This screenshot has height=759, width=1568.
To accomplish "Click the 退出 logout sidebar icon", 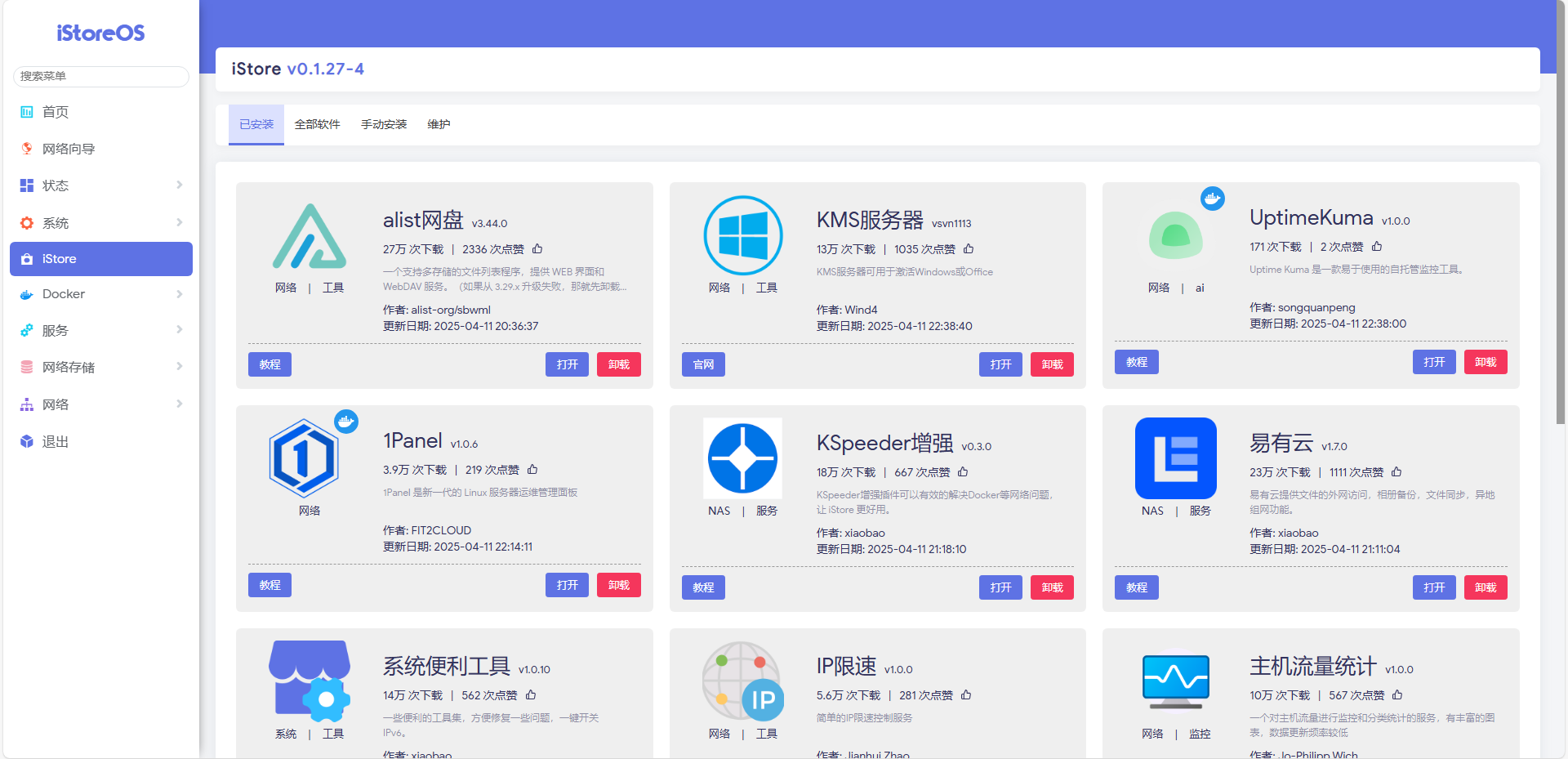I will tap(27, 441).
